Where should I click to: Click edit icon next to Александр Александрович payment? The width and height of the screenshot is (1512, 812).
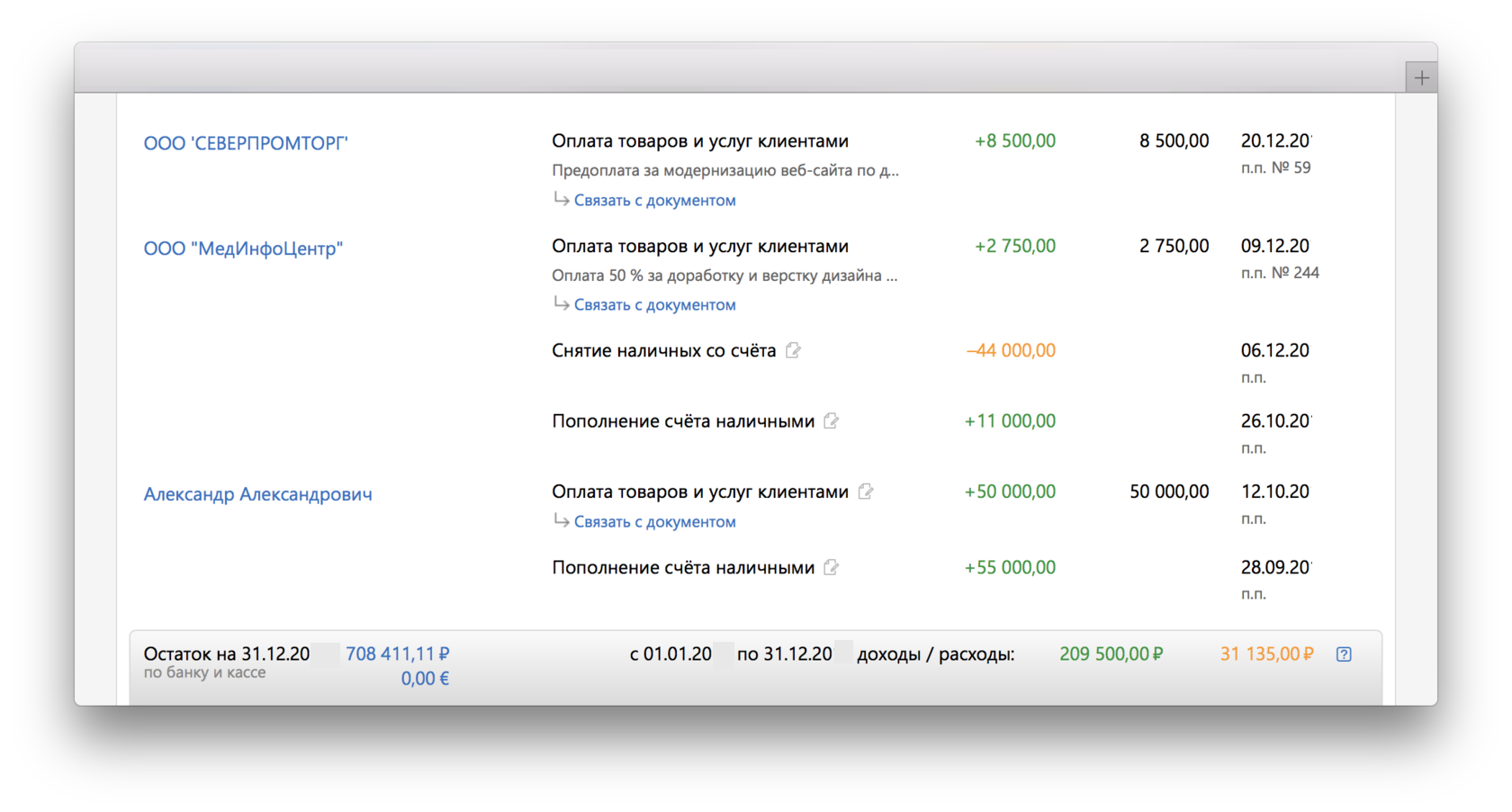(x=865, y=492)
